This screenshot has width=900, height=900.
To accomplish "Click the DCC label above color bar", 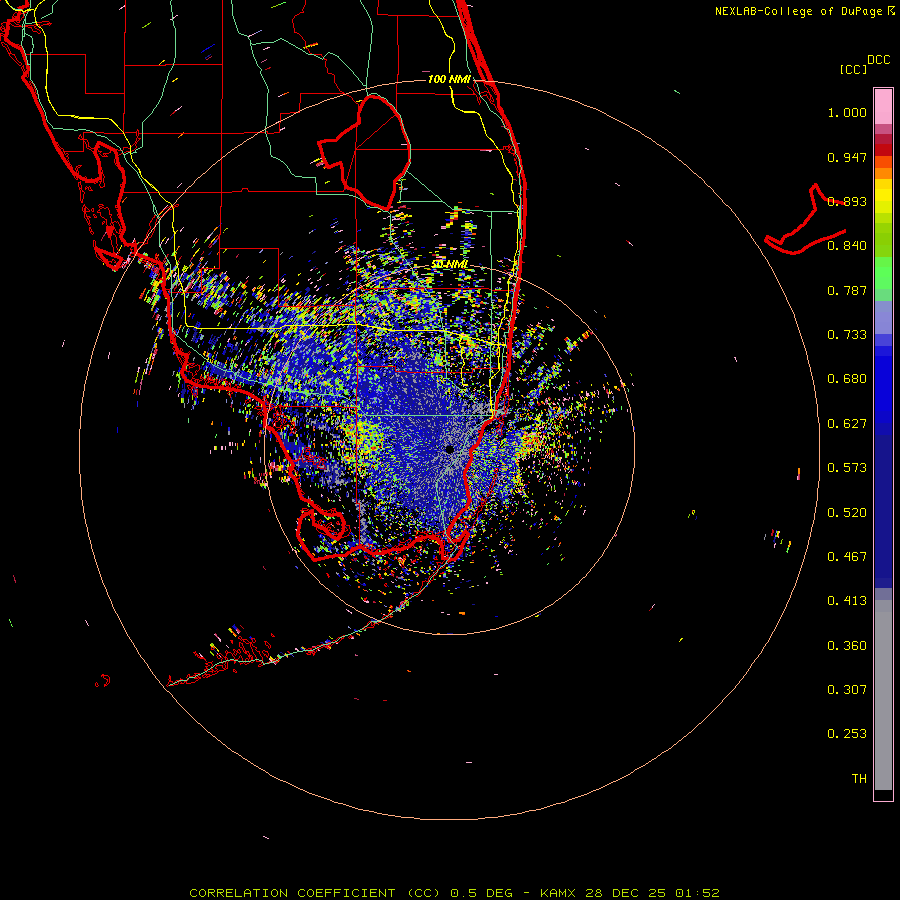I will click(878, 60).
